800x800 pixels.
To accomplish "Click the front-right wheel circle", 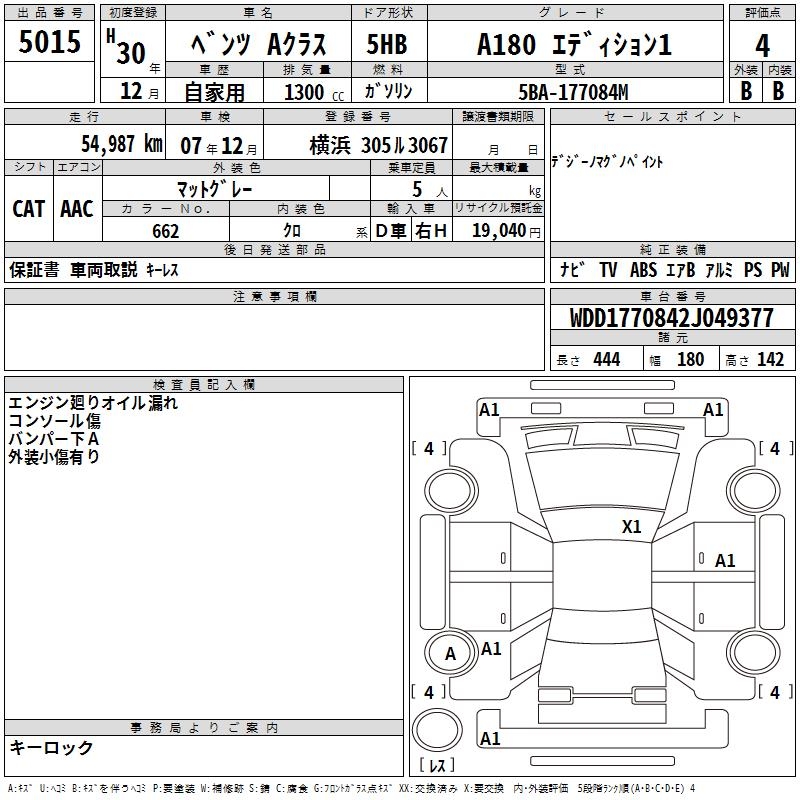I will tap(754, 492).
